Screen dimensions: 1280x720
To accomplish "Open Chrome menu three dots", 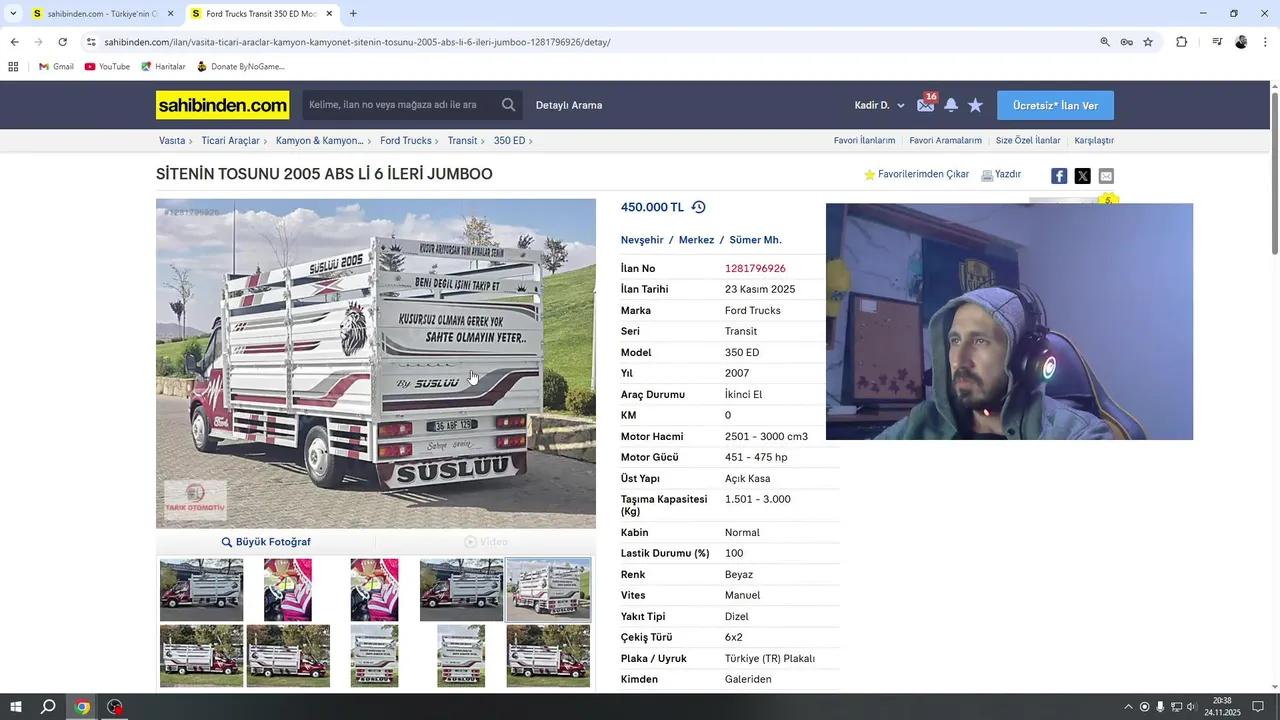I will [1266, 42].
